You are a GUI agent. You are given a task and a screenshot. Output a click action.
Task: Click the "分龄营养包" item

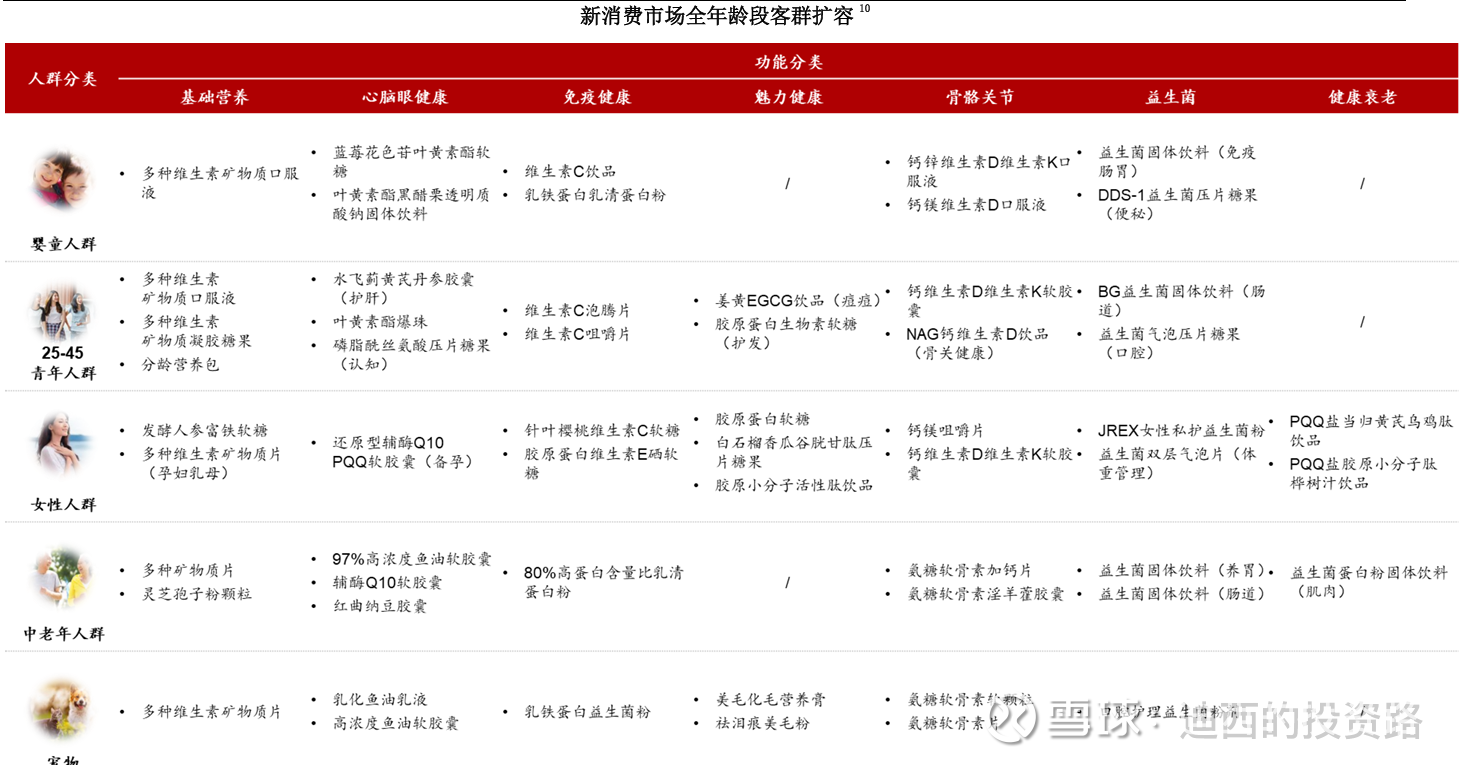(180, 365)
